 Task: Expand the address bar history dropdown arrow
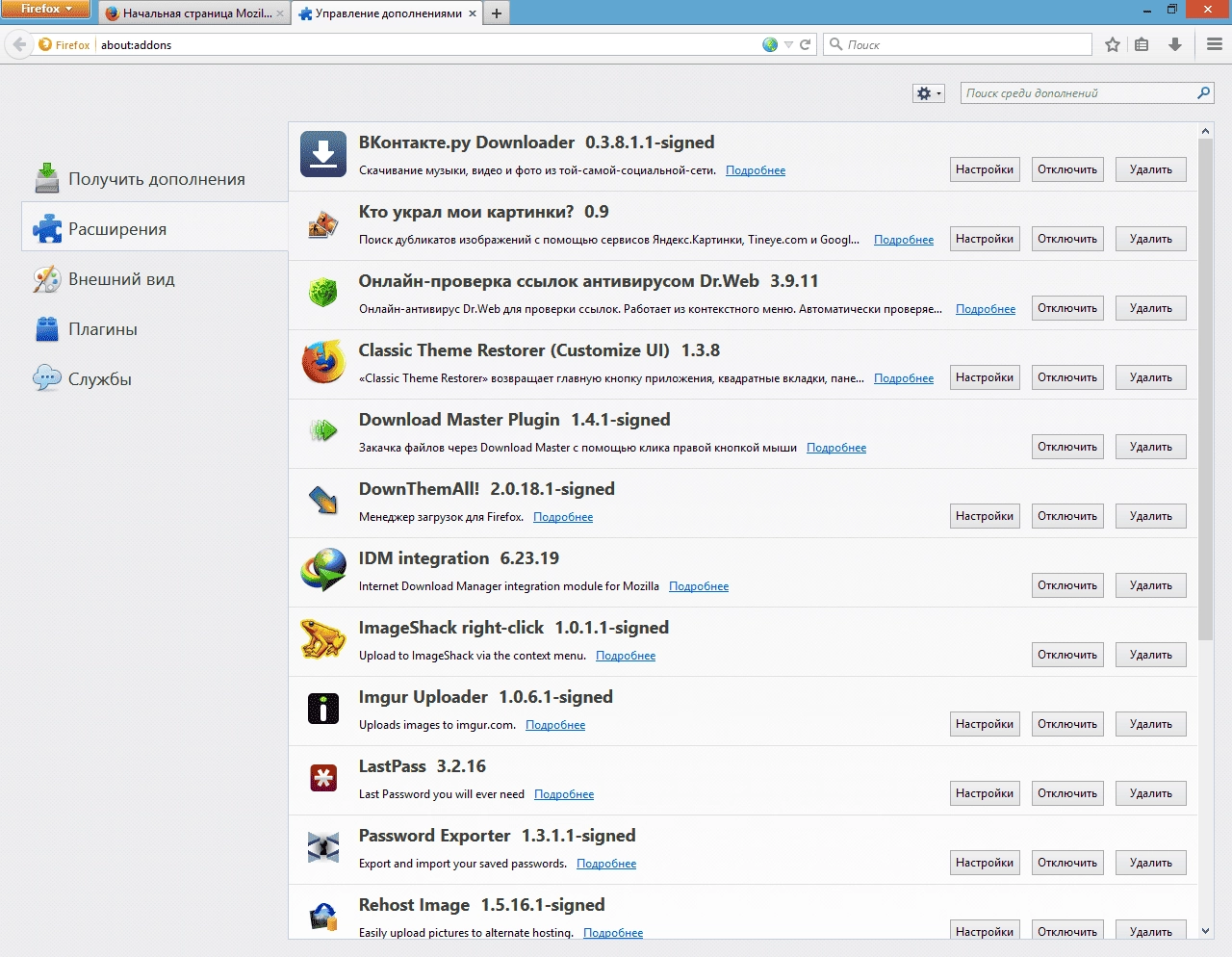(x=788, y=44)
